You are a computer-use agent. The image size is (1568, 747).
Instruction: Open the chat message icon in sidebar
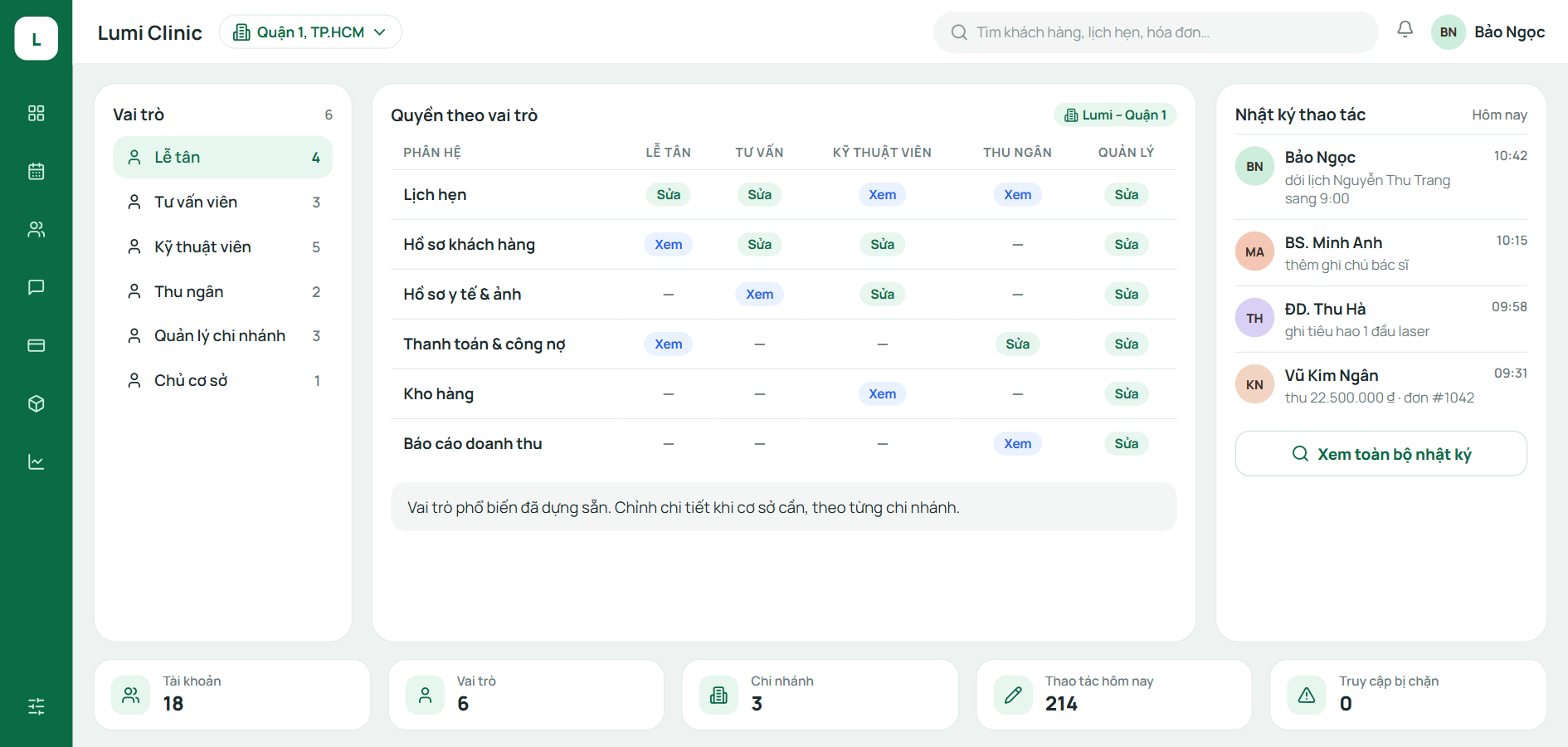click(36, 287)
